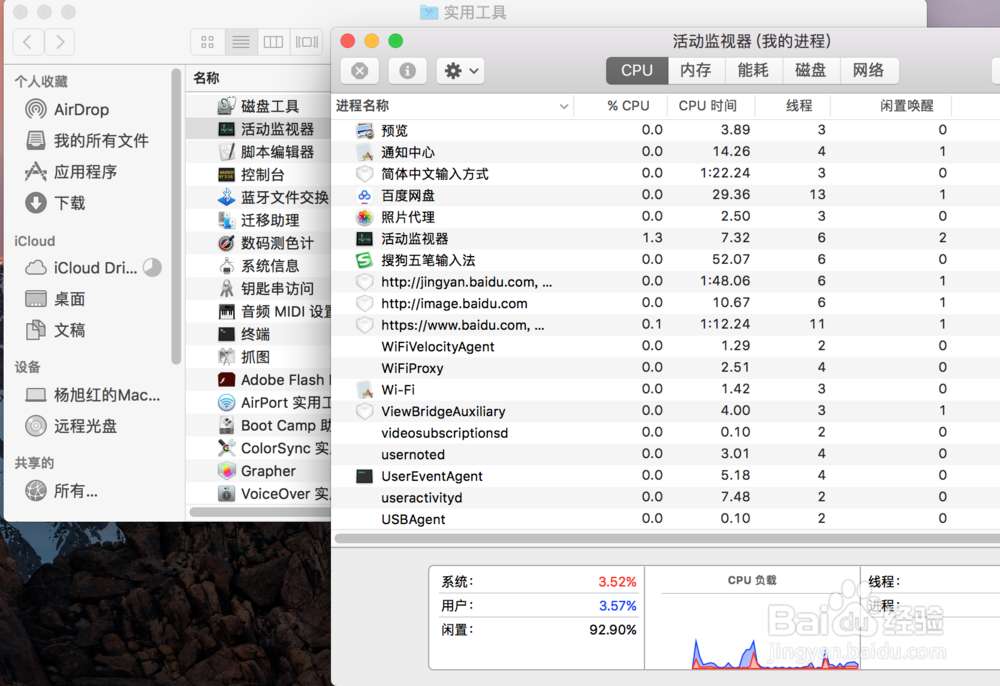Select the UserEventAgent process icon
Screen dimensions: 1000x686
click(365, 476)
